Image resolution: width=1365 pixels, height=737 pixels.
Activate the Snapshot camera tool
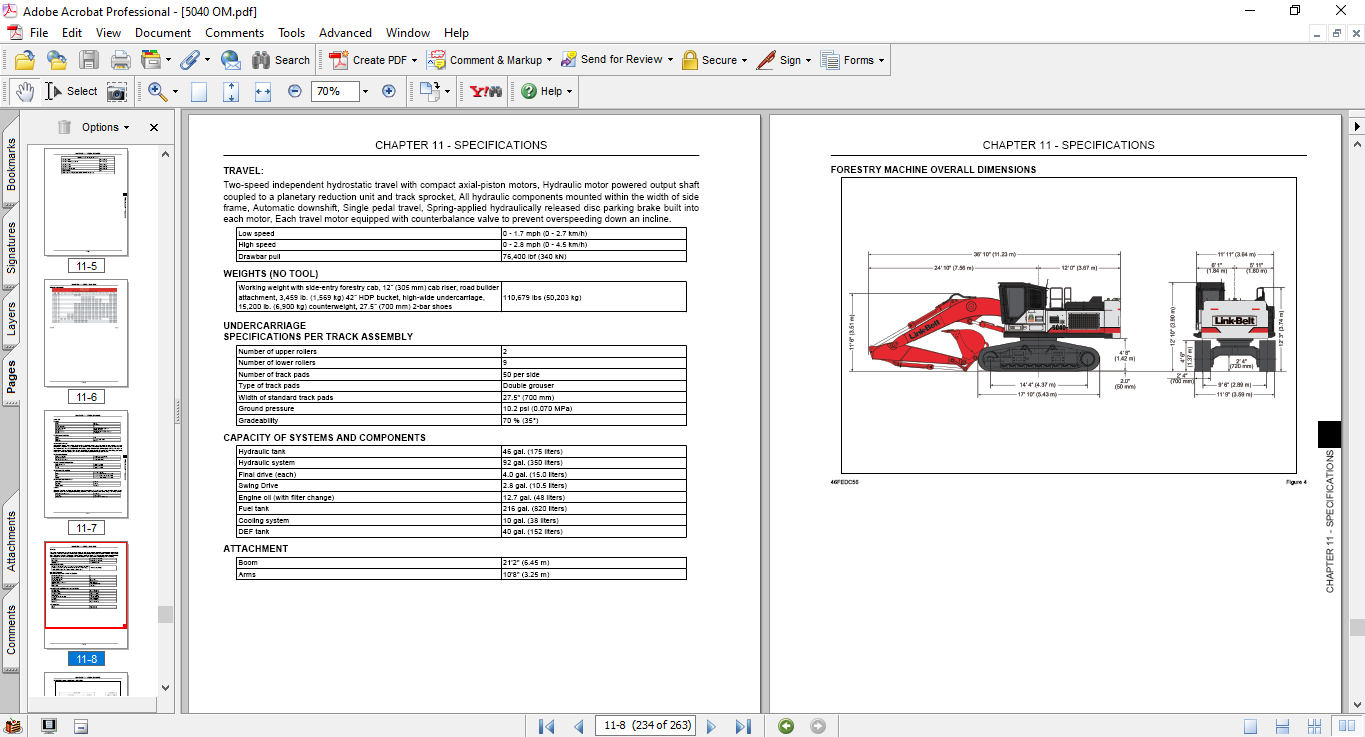tap(117, 91)
